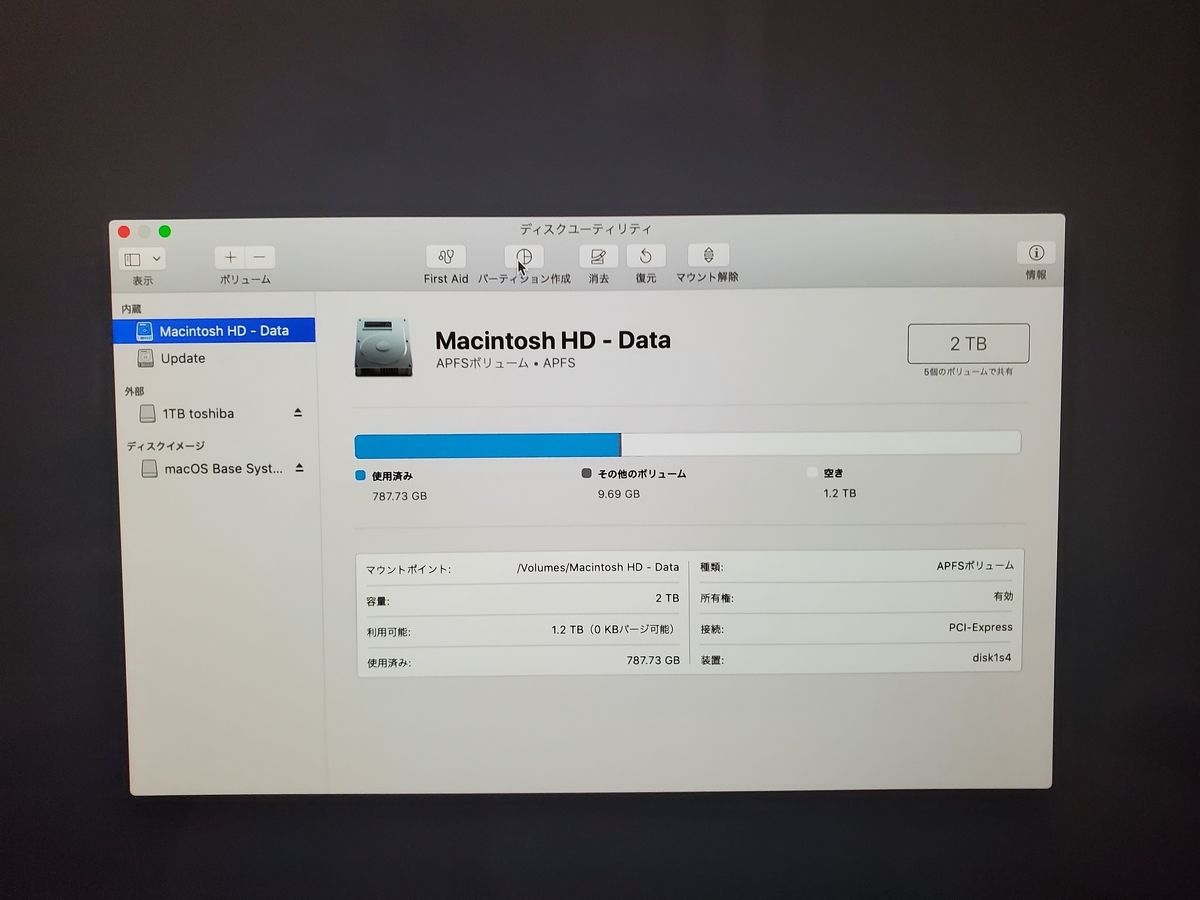1200x900 pixels.
Task: Click the free space portion of storage bar
Action: 821,443
